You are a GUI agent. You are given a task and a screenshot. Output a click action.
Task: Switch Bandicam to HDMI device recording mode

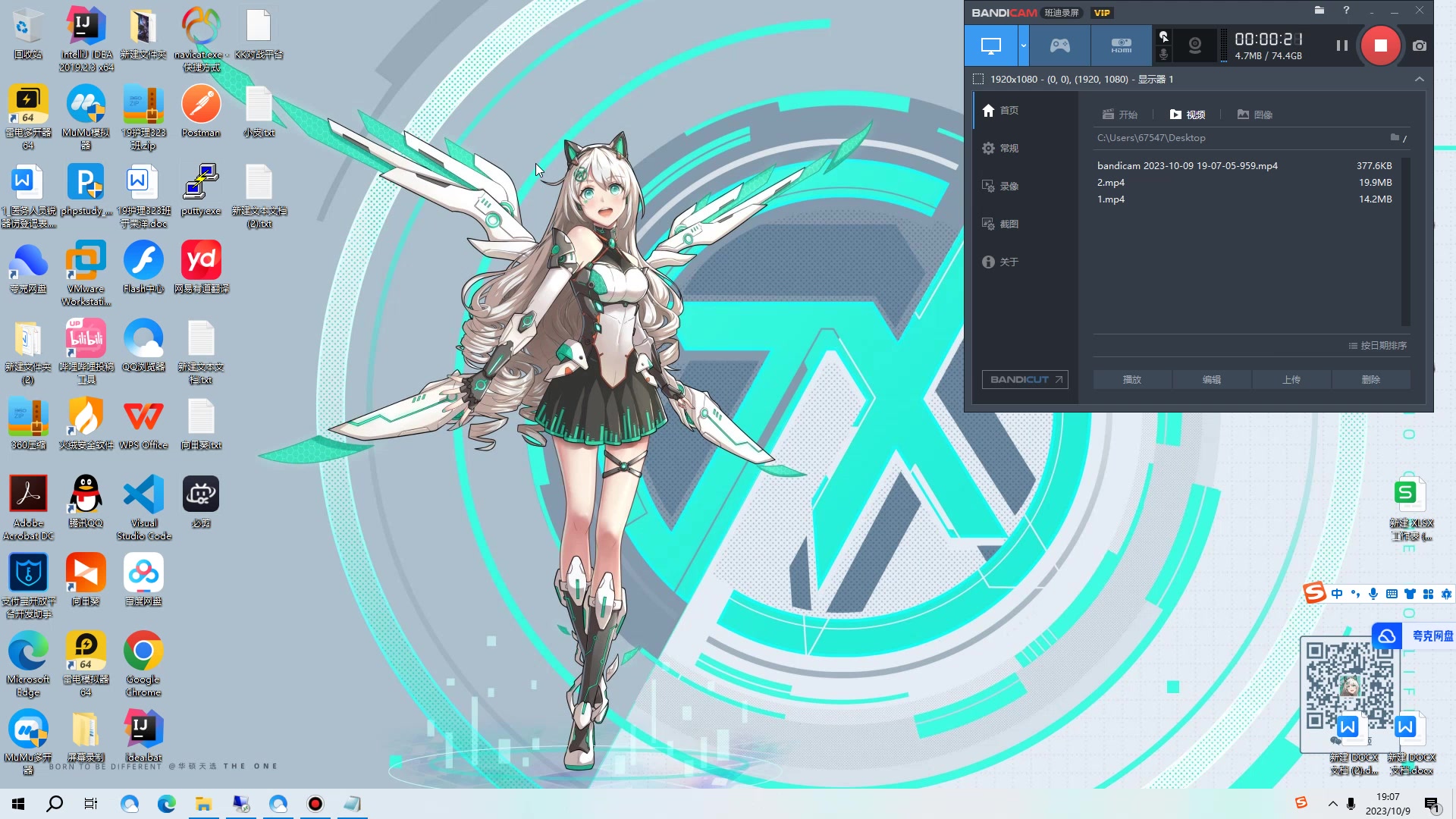[x=1121, y=45]
